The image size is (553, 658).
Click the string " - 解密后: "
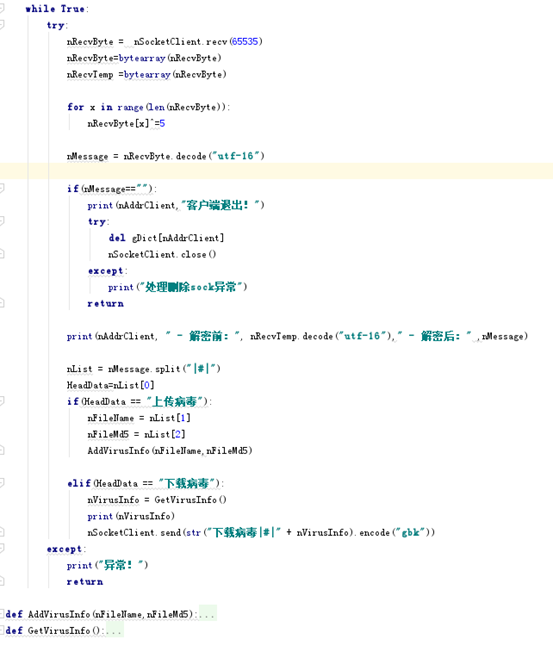coord(434,336)
